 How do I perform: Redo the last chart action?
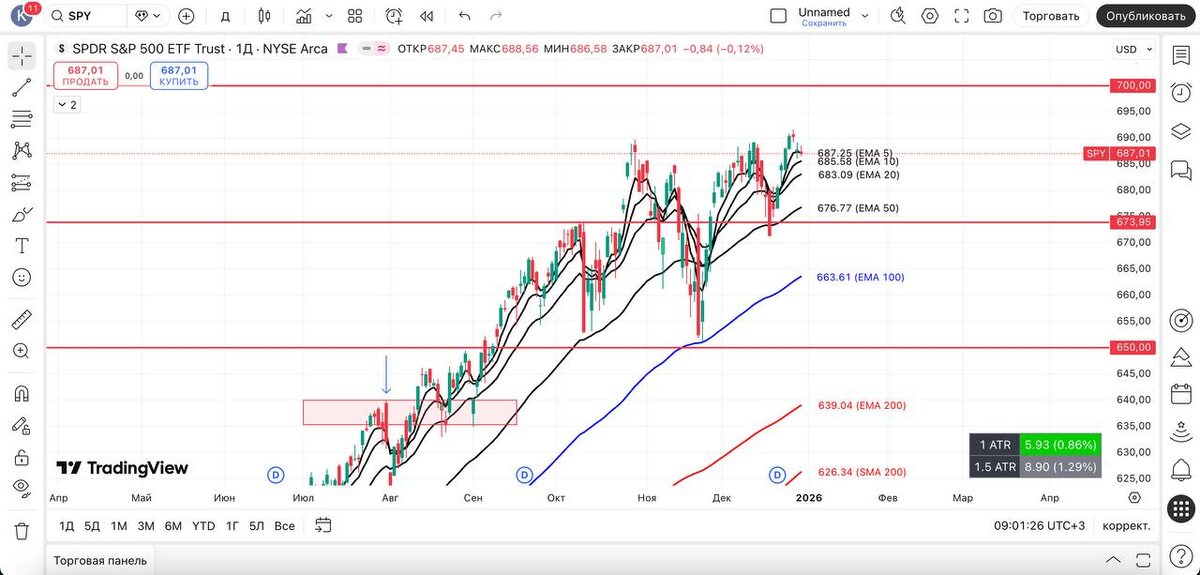(498, 16)
